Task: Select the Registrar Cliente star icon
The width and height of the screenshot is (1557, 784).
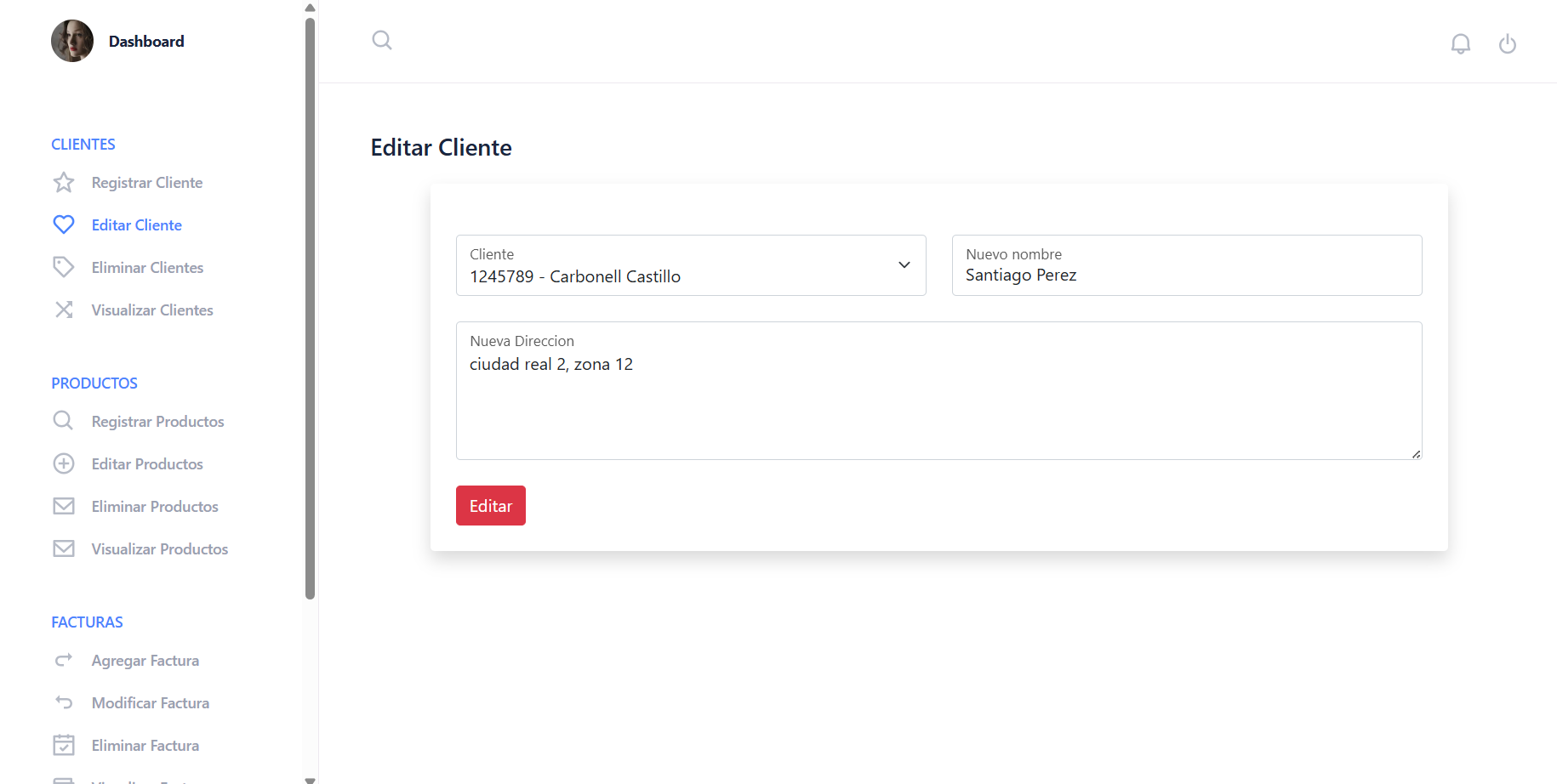Action: click(x=64, y=182)
